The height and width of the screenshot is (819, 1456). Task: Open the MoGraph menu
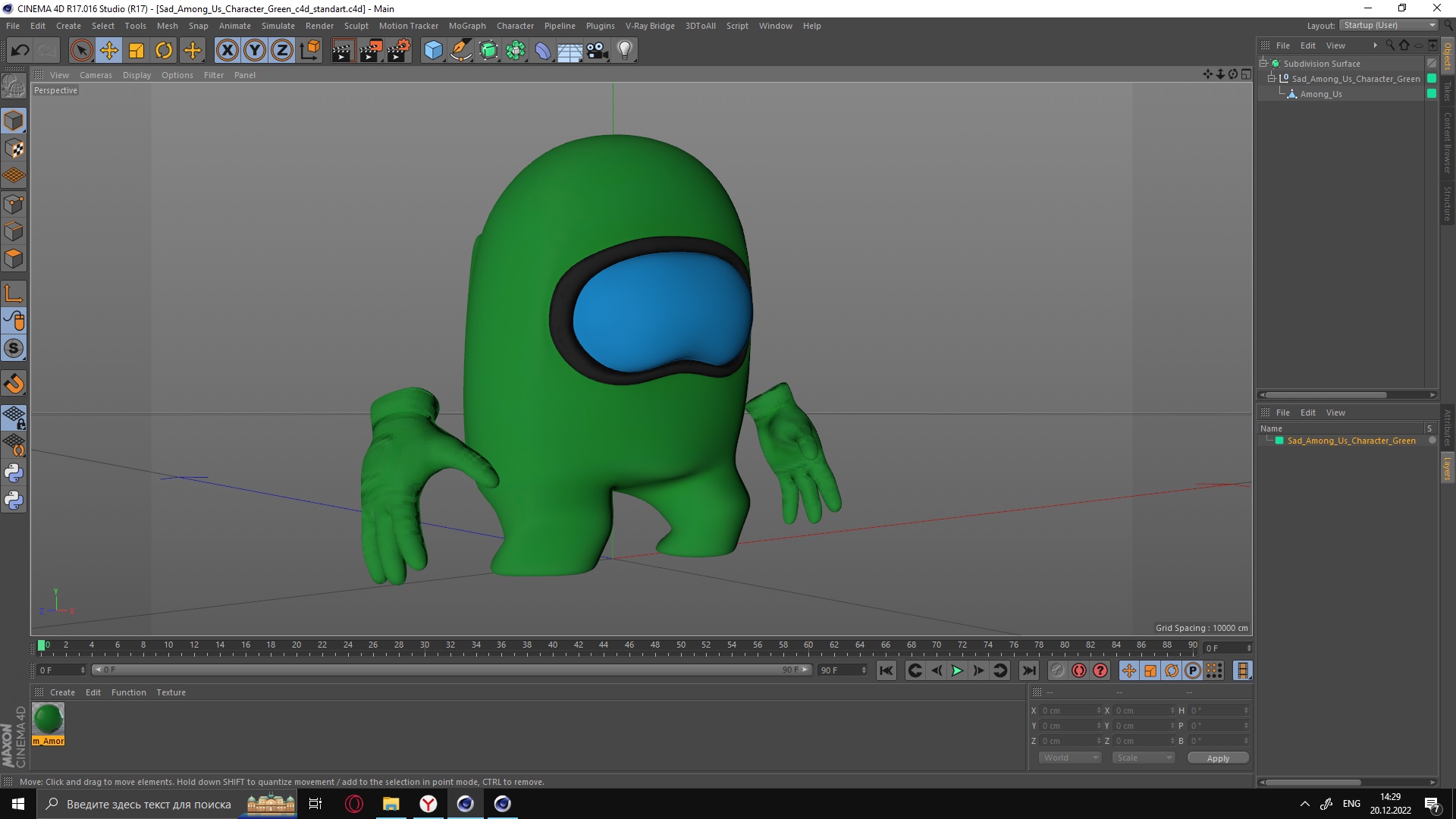pyautogui.click(x=467, y=26)
